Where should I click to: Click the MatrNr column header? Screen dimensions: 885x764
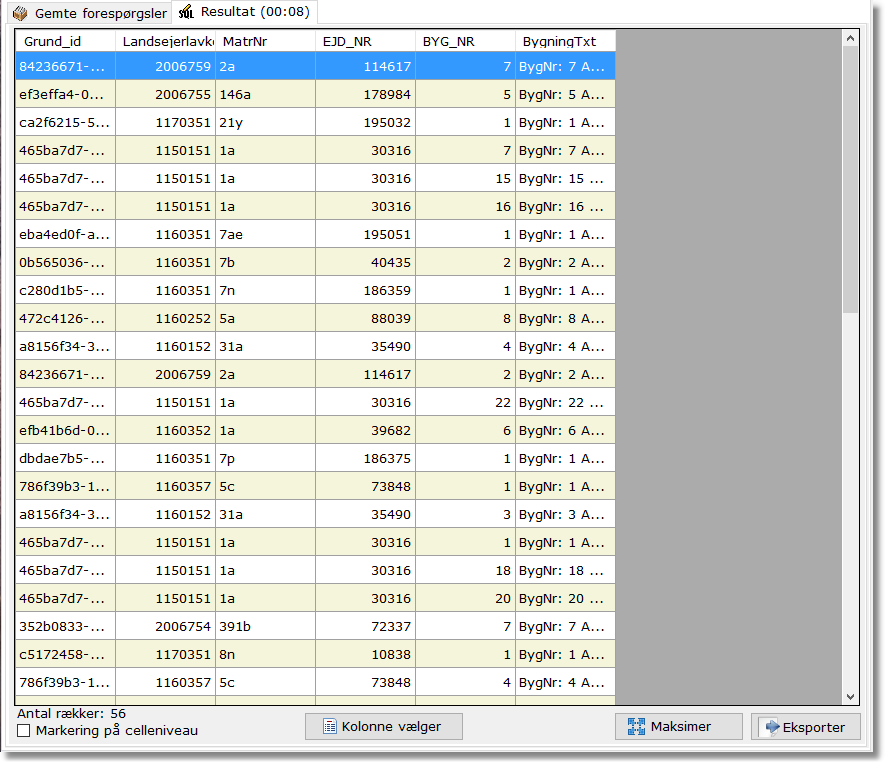click(x=265, y=41)
